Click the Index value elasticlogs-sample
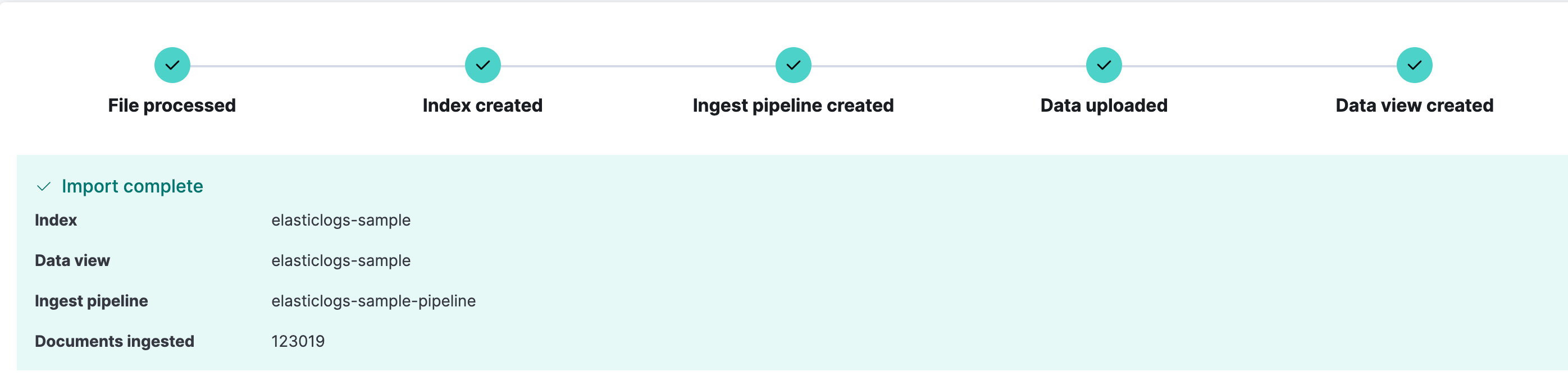 click(x=341, y=220)
